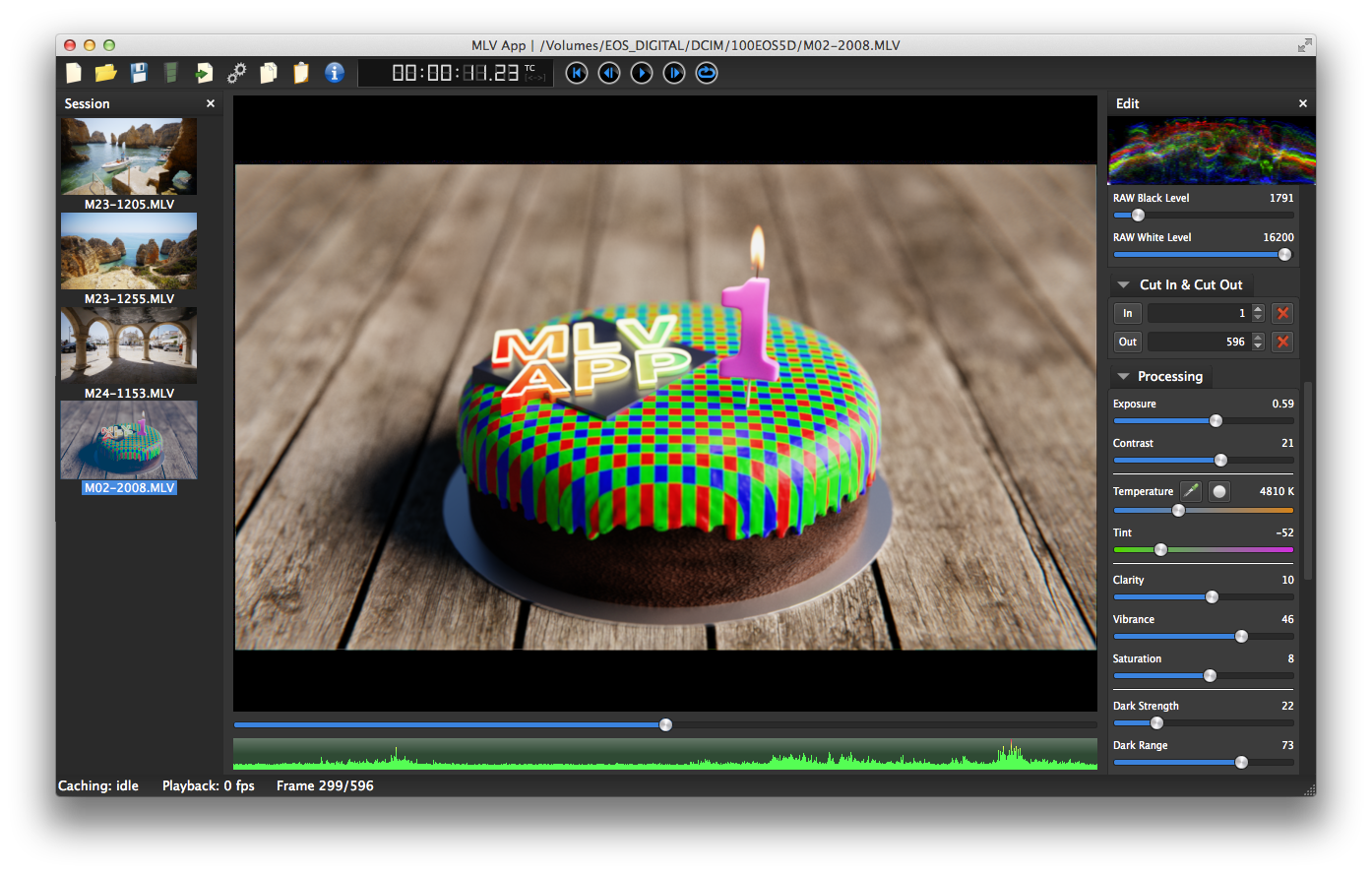Enter full screen with window corner arrows
The image size is (1372, 874).
click(x=1304, y=45)
